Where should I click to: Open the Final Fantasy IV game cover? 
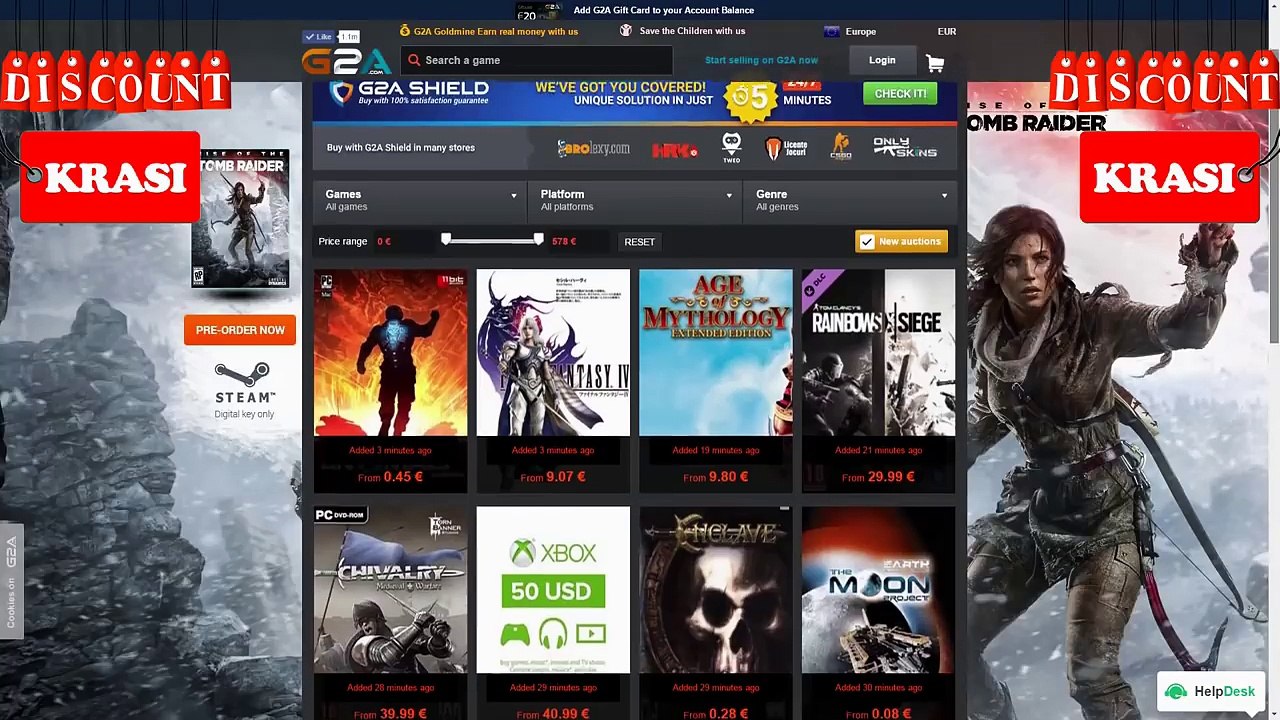(553, 353)
